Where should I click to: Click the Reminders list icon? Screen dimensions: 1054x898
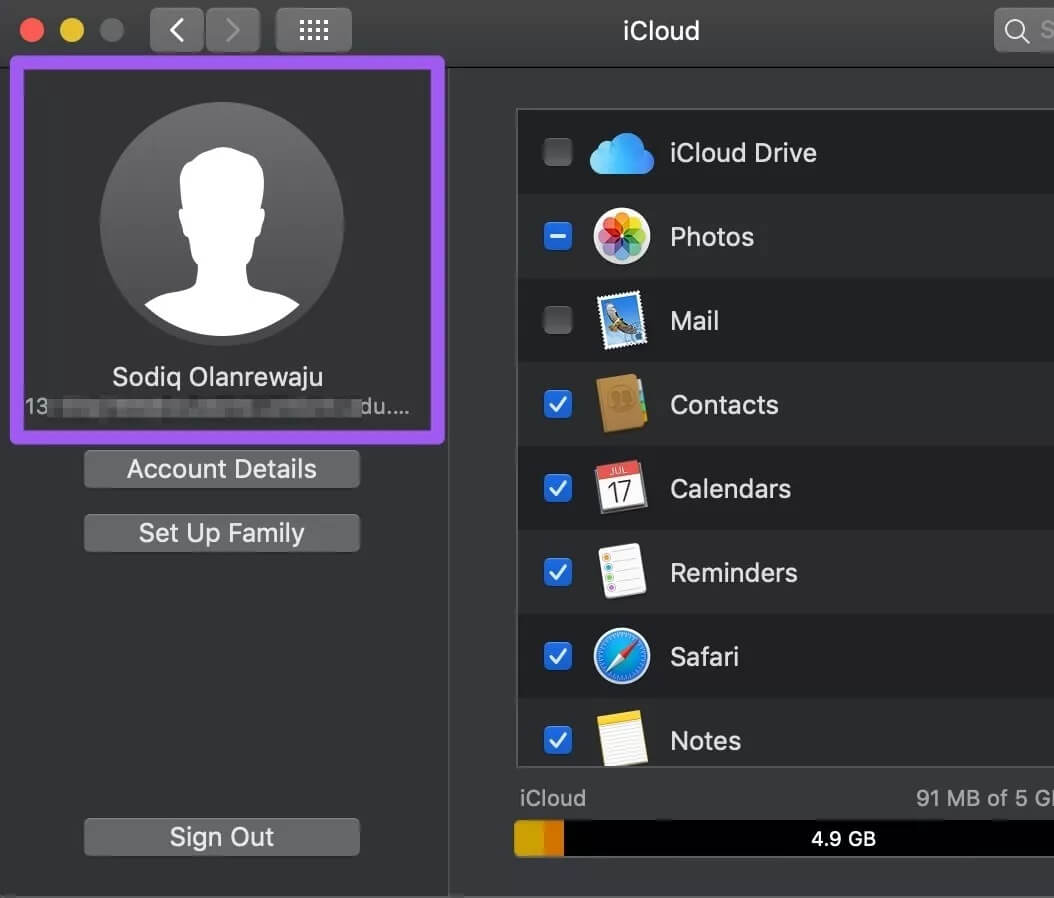click(x=622, y=571)
